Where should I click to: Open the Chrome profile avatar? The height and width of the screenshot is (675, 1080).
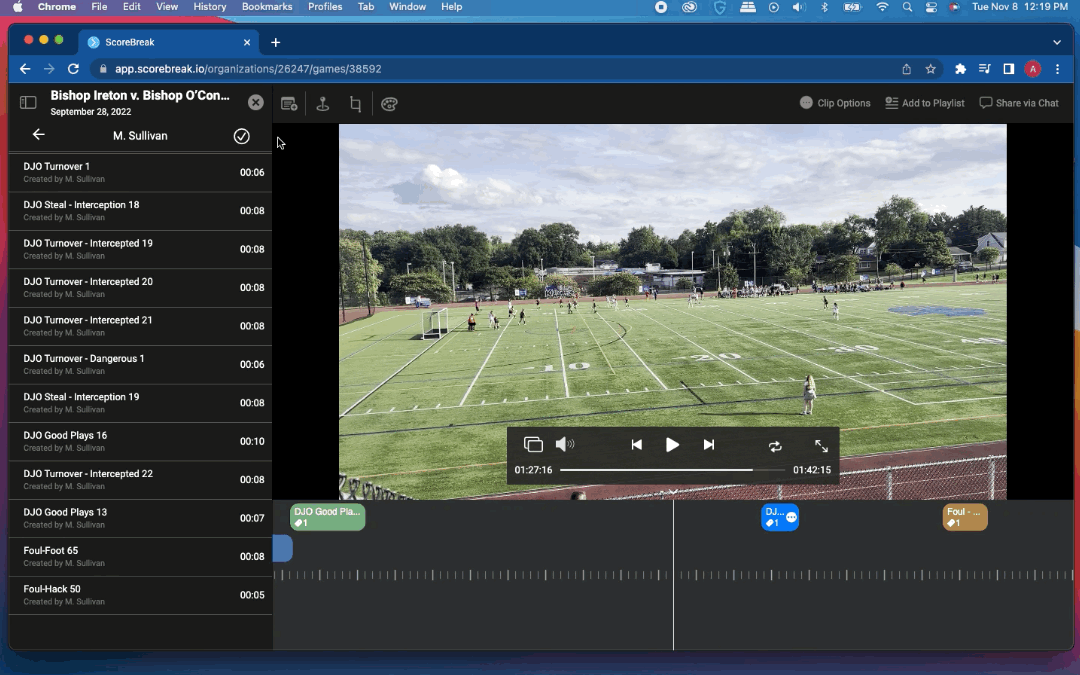pos(1032,69)
